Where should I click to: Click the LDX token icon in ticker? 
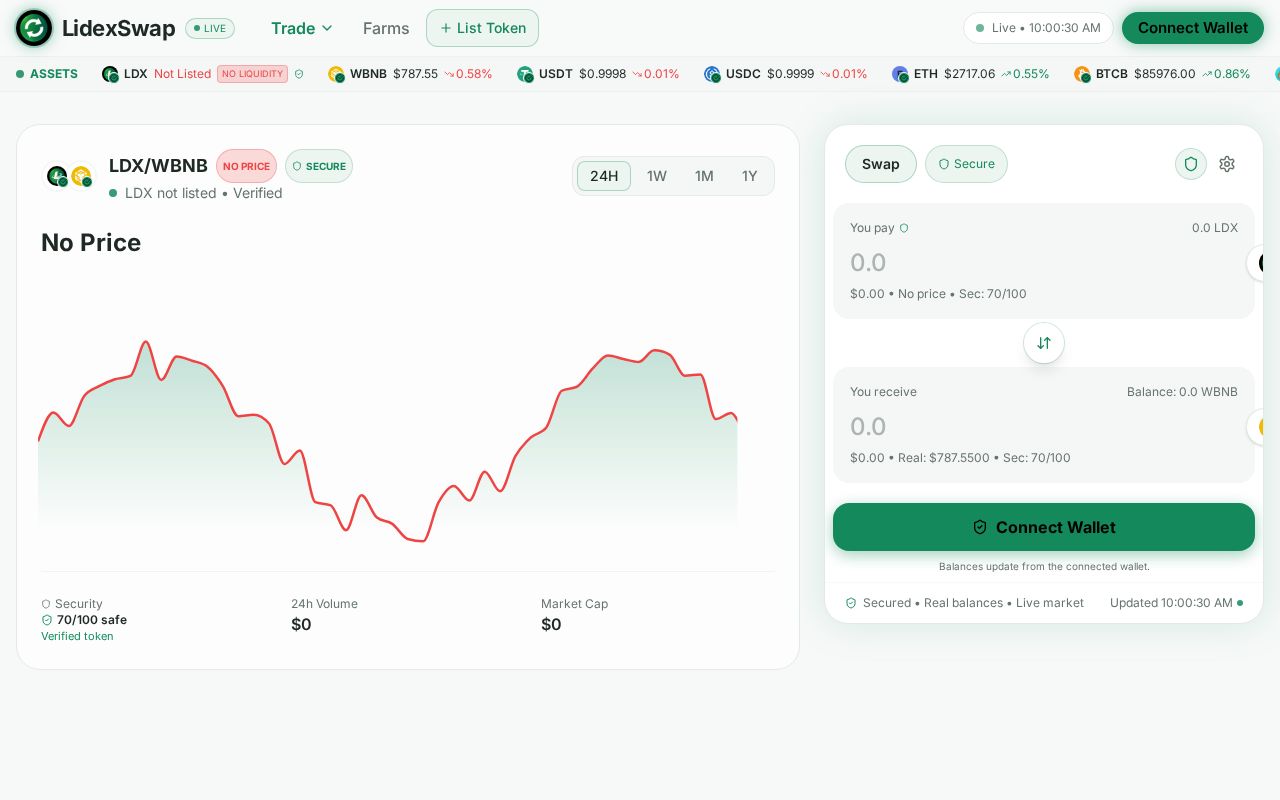click(110, 74)
